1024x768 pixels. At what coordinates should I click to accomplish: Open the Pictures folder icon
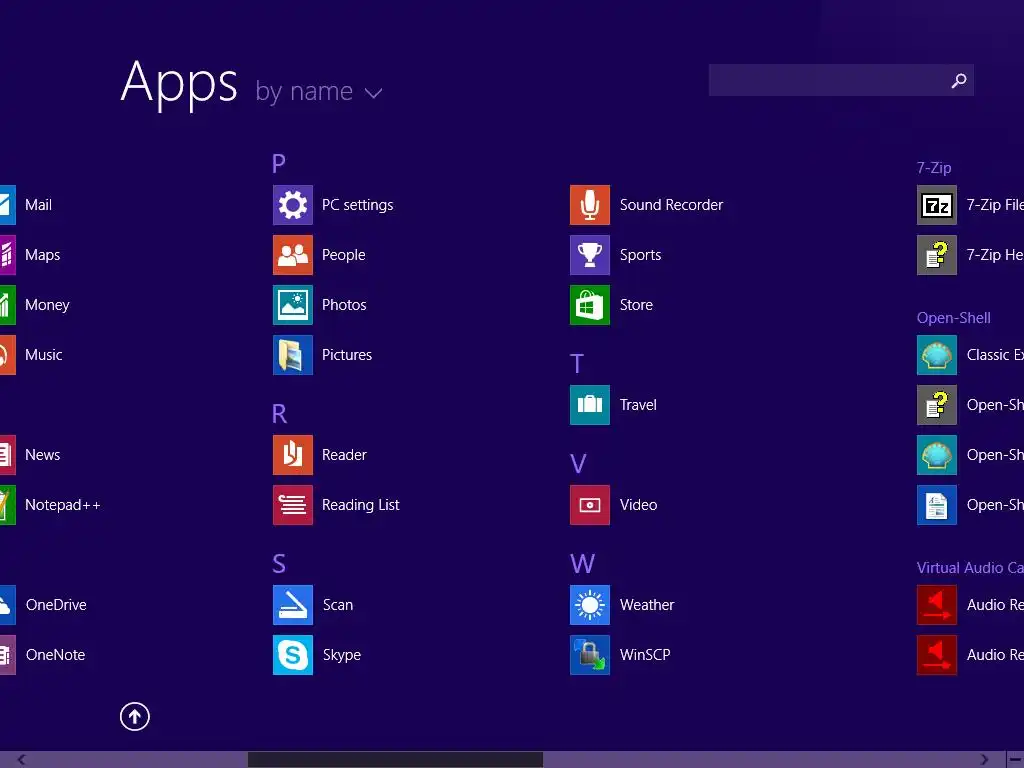293,355
